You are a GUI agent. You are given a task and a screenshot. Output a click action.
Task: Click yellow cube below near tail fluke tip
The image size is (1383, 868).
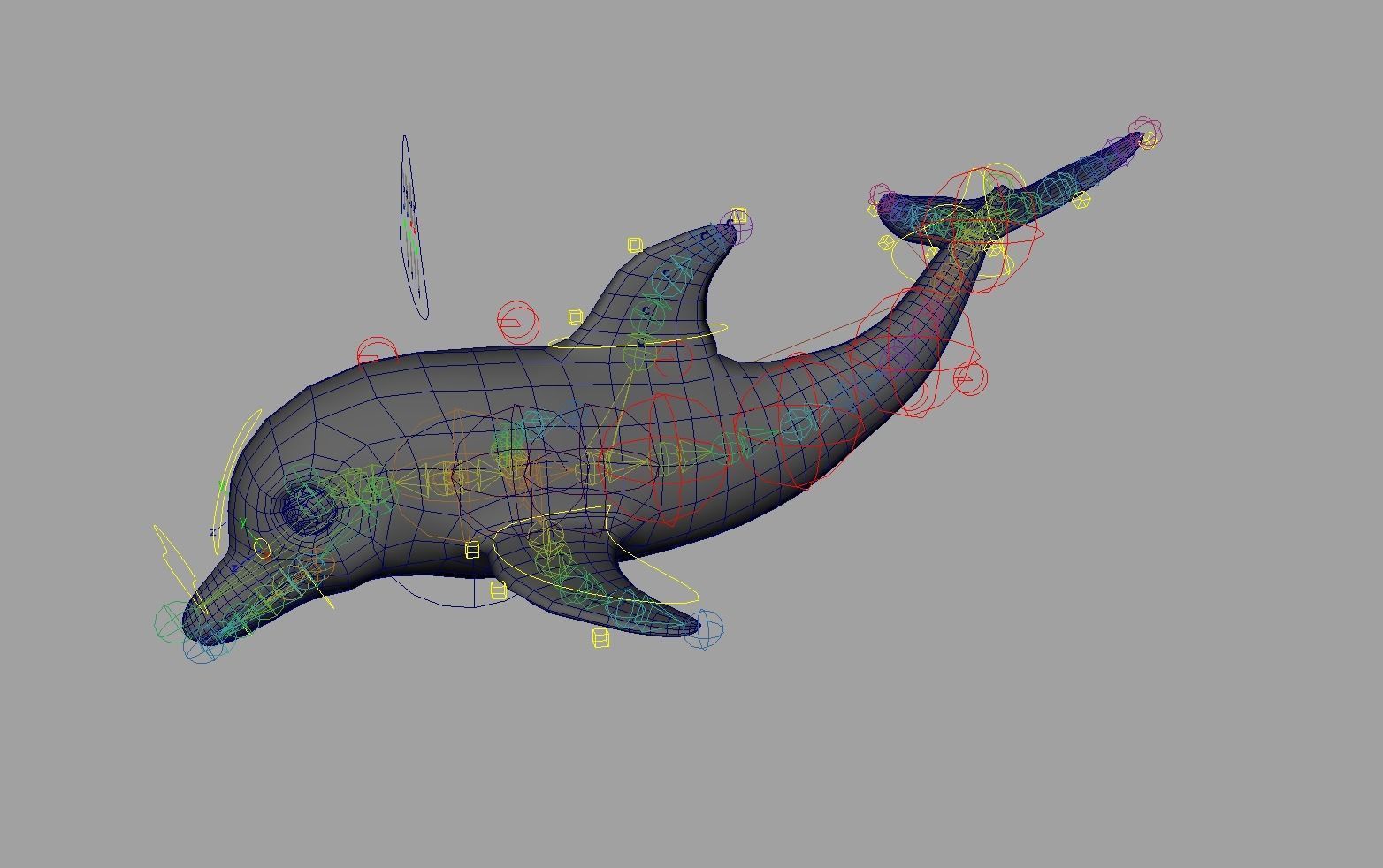click(x=887, y=242)
